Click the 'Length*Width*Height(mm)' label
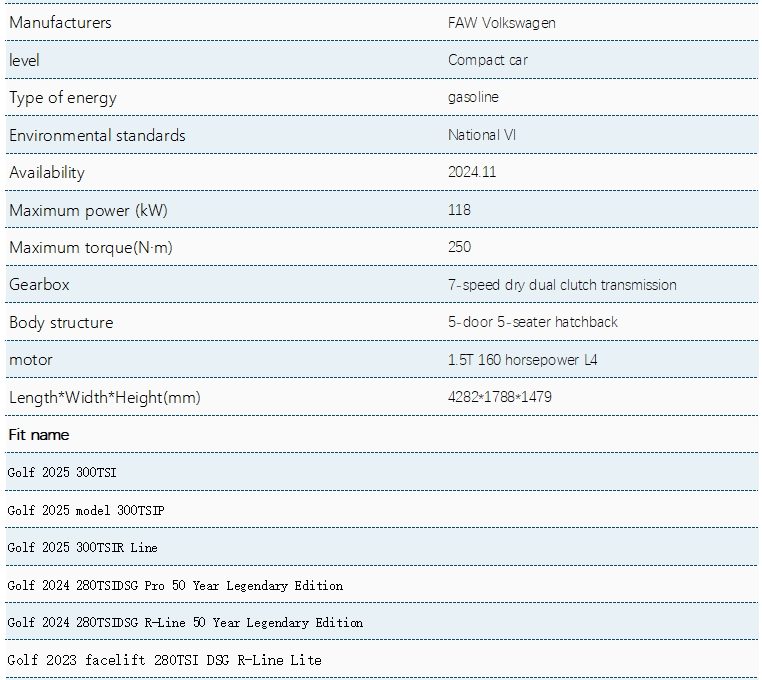This screenshot has width=762, height=680. point(105,398)
